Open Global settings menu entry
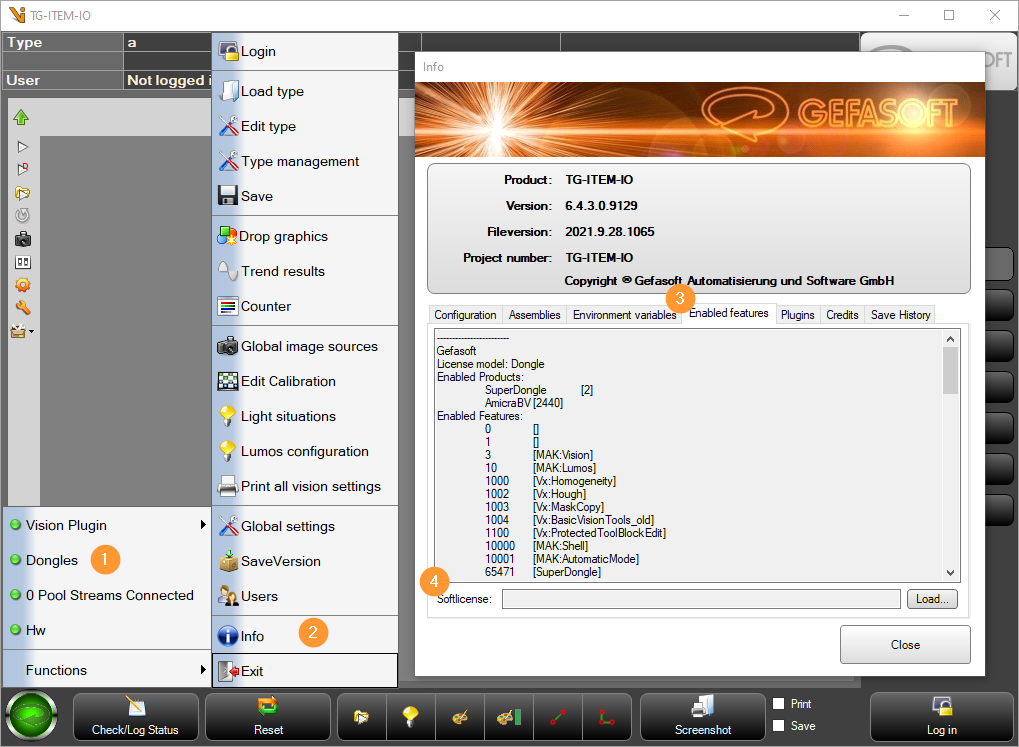The width and height of the screenshot is (1019, 747). 305,526
